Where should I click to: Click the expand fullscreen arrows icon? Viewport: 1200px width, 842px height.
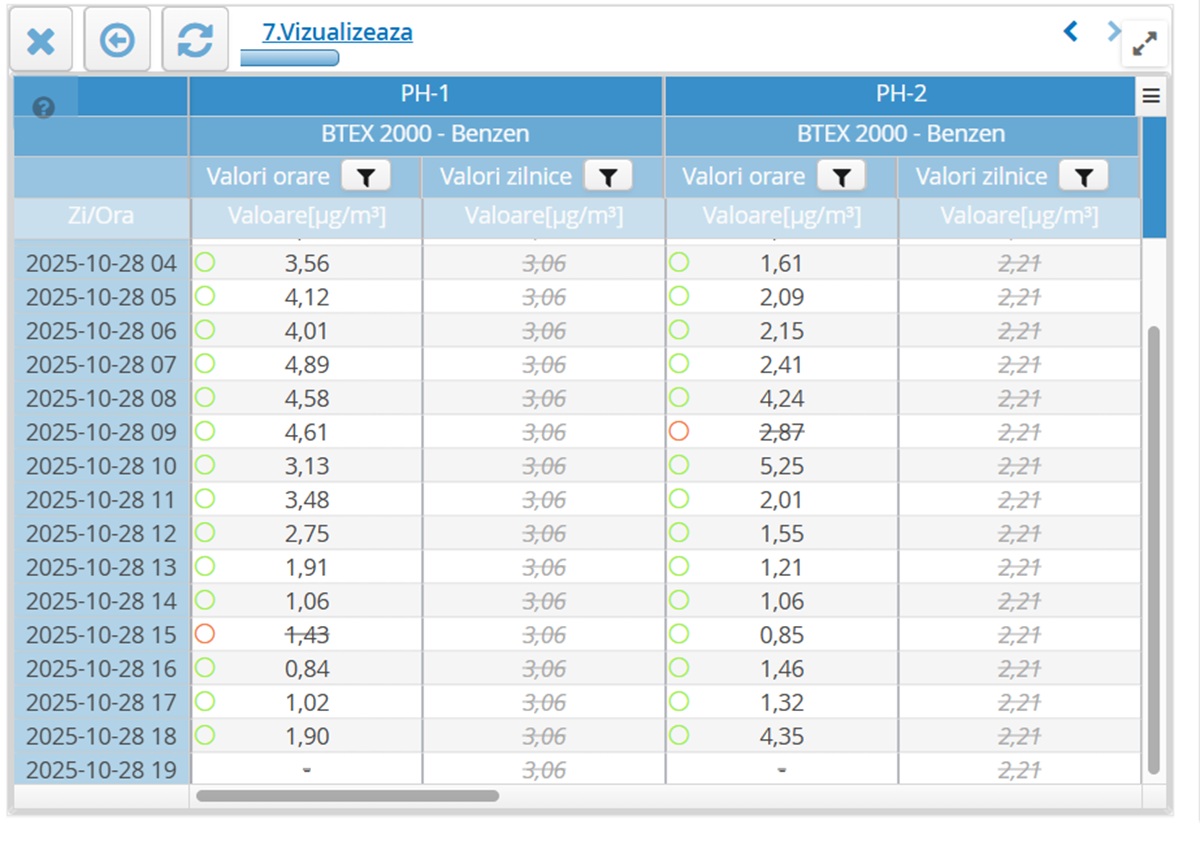click(x=1144, y=43)
